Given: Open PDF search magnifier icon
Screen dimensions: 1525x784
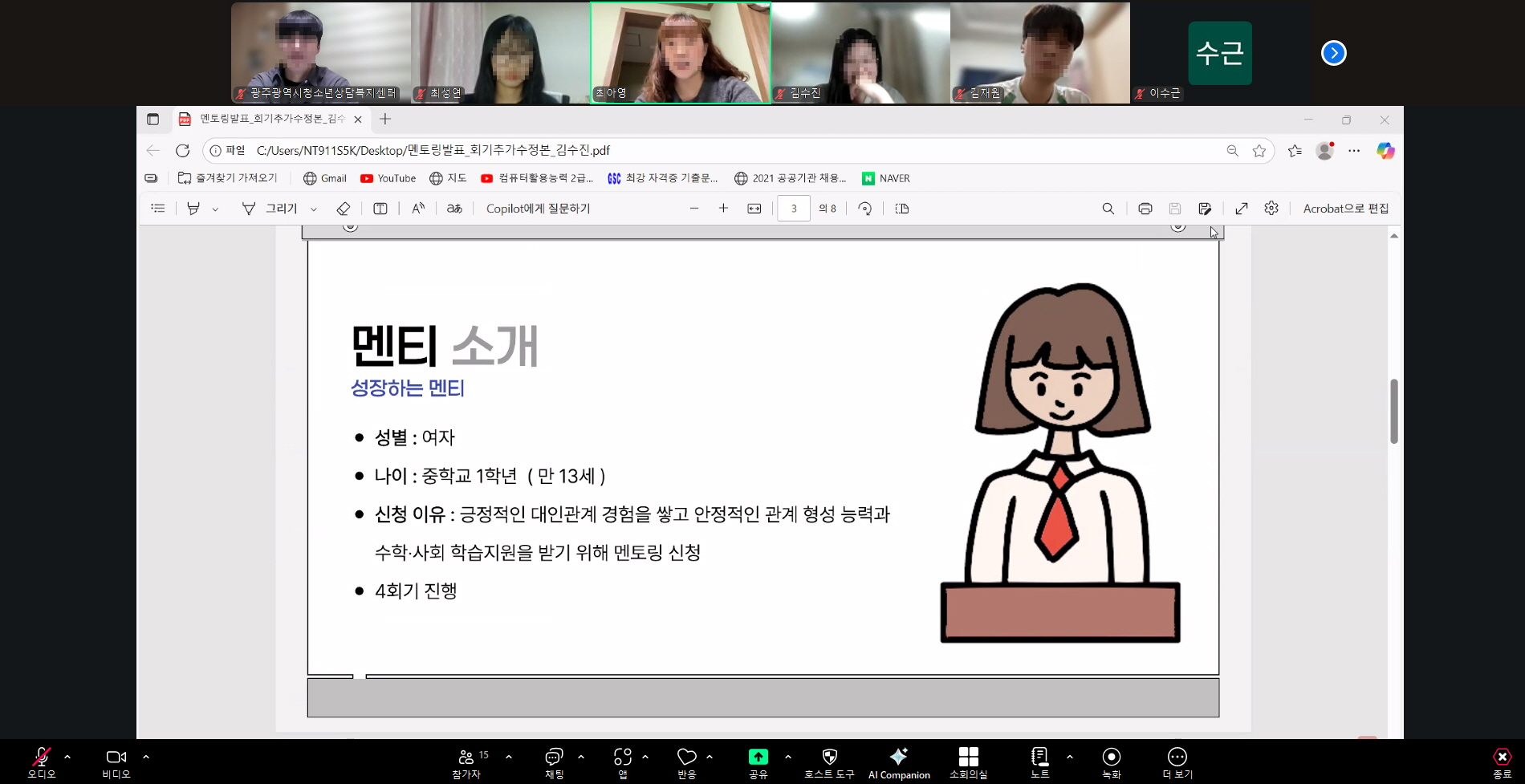Looking at the screenshot, I should click(x=1108, y=209).
